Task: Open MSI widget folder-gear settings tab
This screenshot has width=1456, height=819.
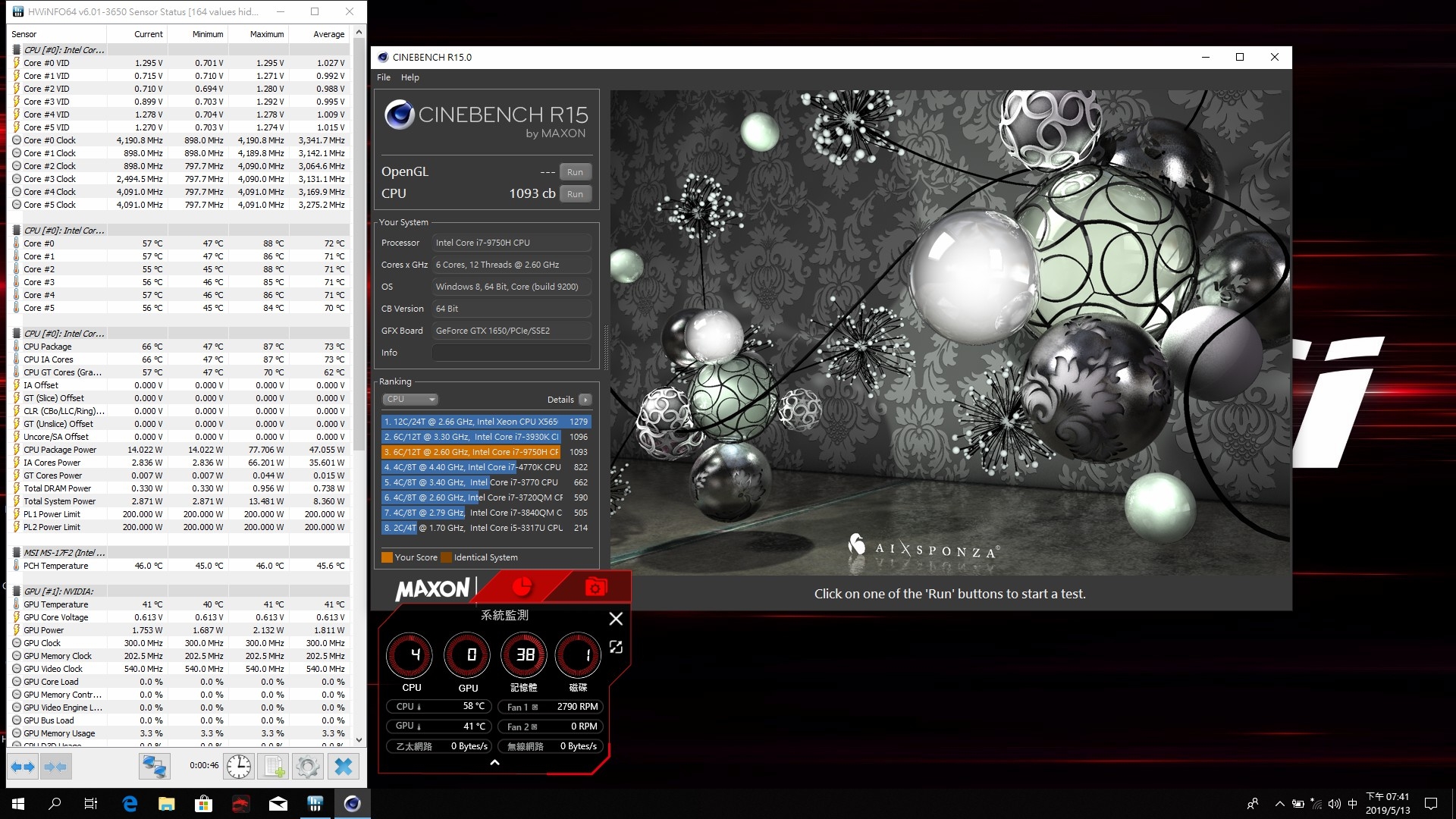Action: (x=596, y=587)
